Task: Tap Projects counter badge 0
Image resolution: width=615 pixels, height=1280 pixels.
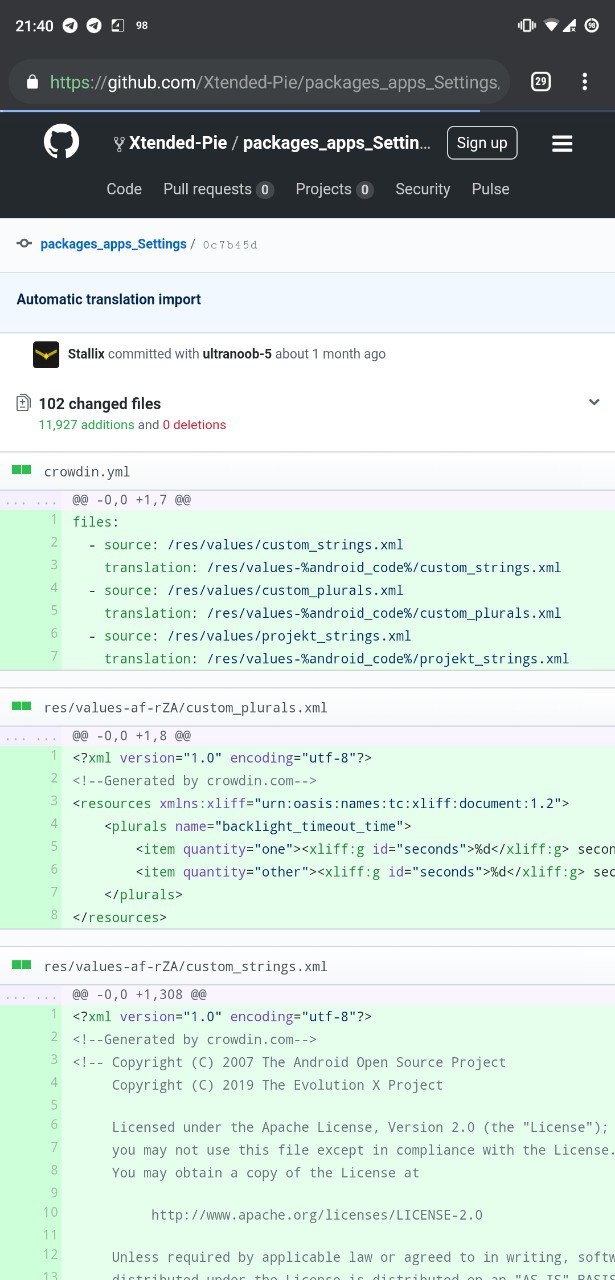Action: tap(365, 190)
